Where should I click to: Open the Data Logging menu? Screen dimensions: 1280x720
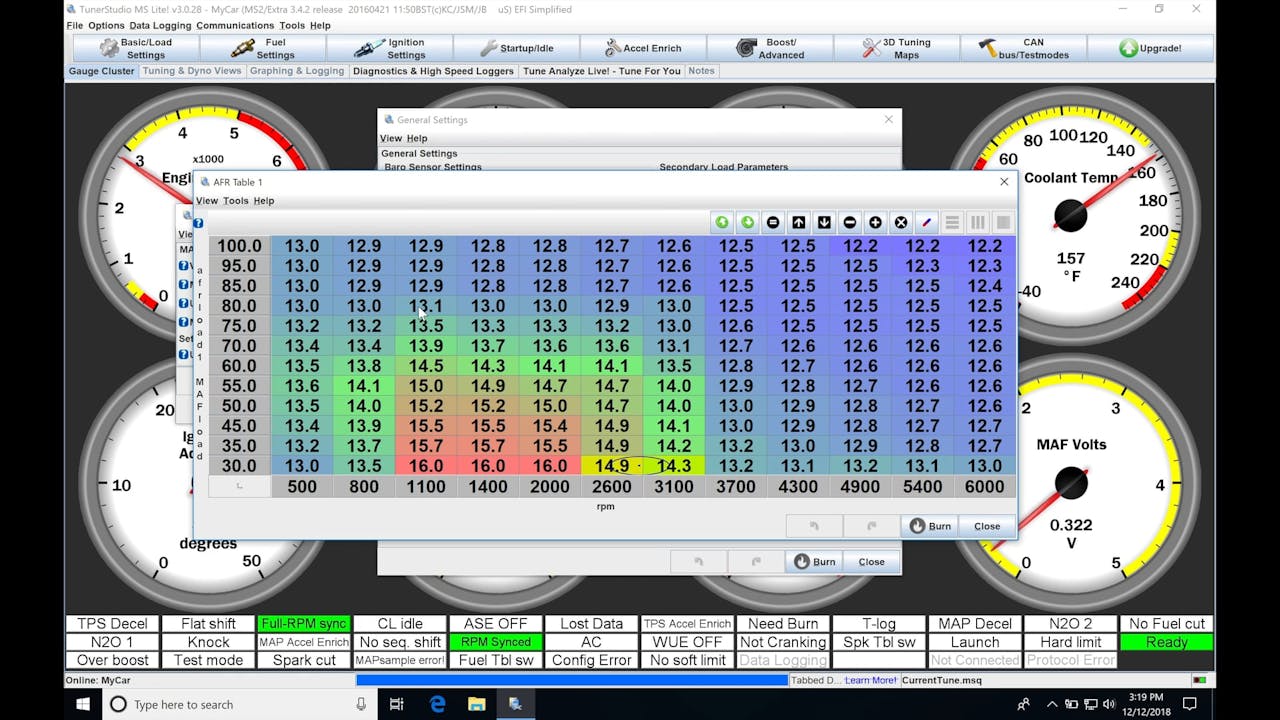[159, 25]
